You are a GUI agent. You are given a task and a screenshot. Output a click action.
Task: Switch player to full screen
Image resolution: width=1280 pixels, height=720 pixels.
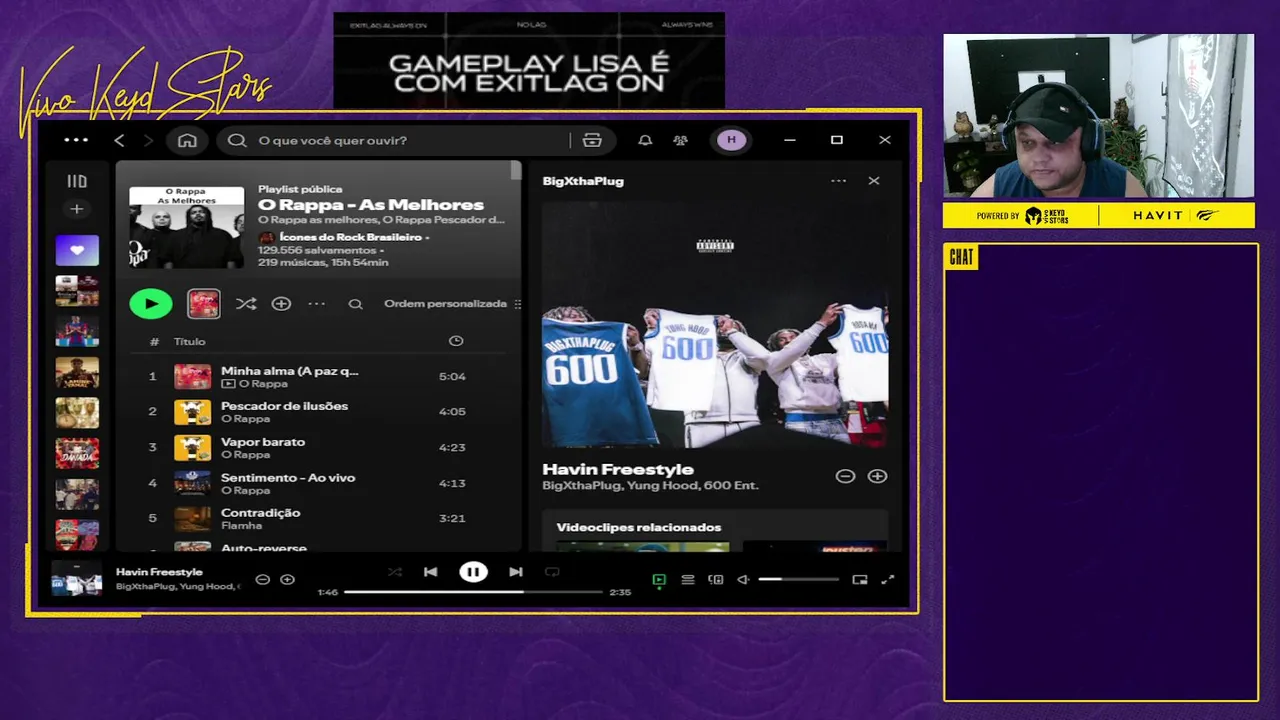pyautogui.click(x=887, y=579)
